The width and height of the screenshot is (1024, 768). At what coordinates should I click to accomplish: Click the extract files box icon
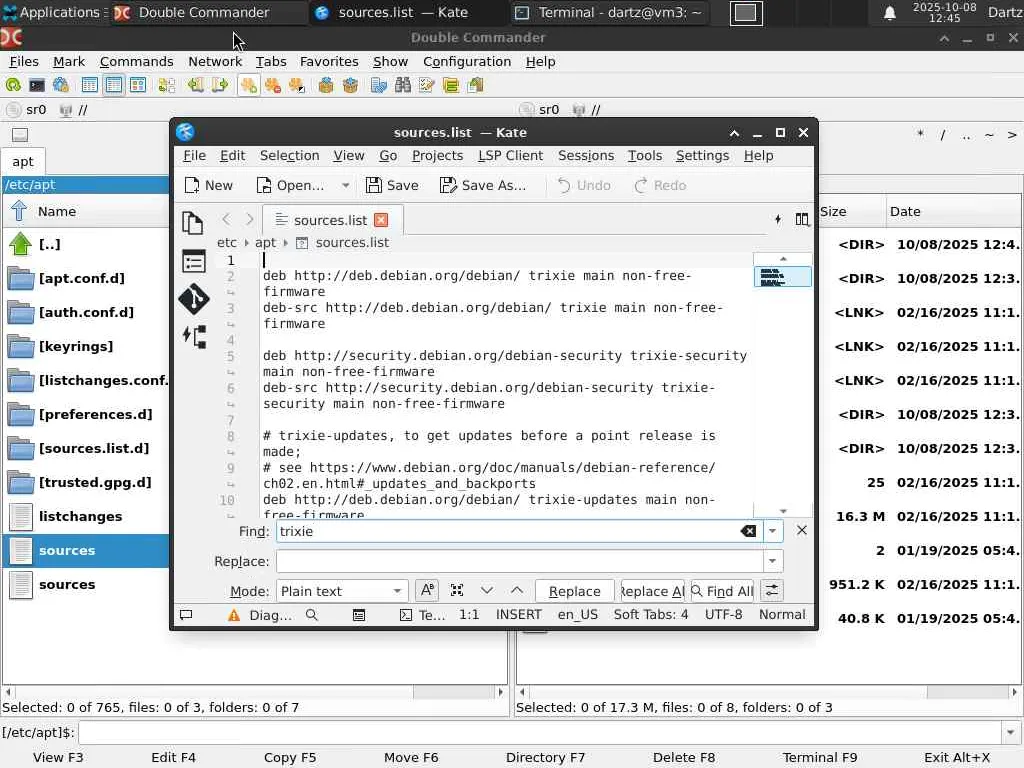(350, 85)
